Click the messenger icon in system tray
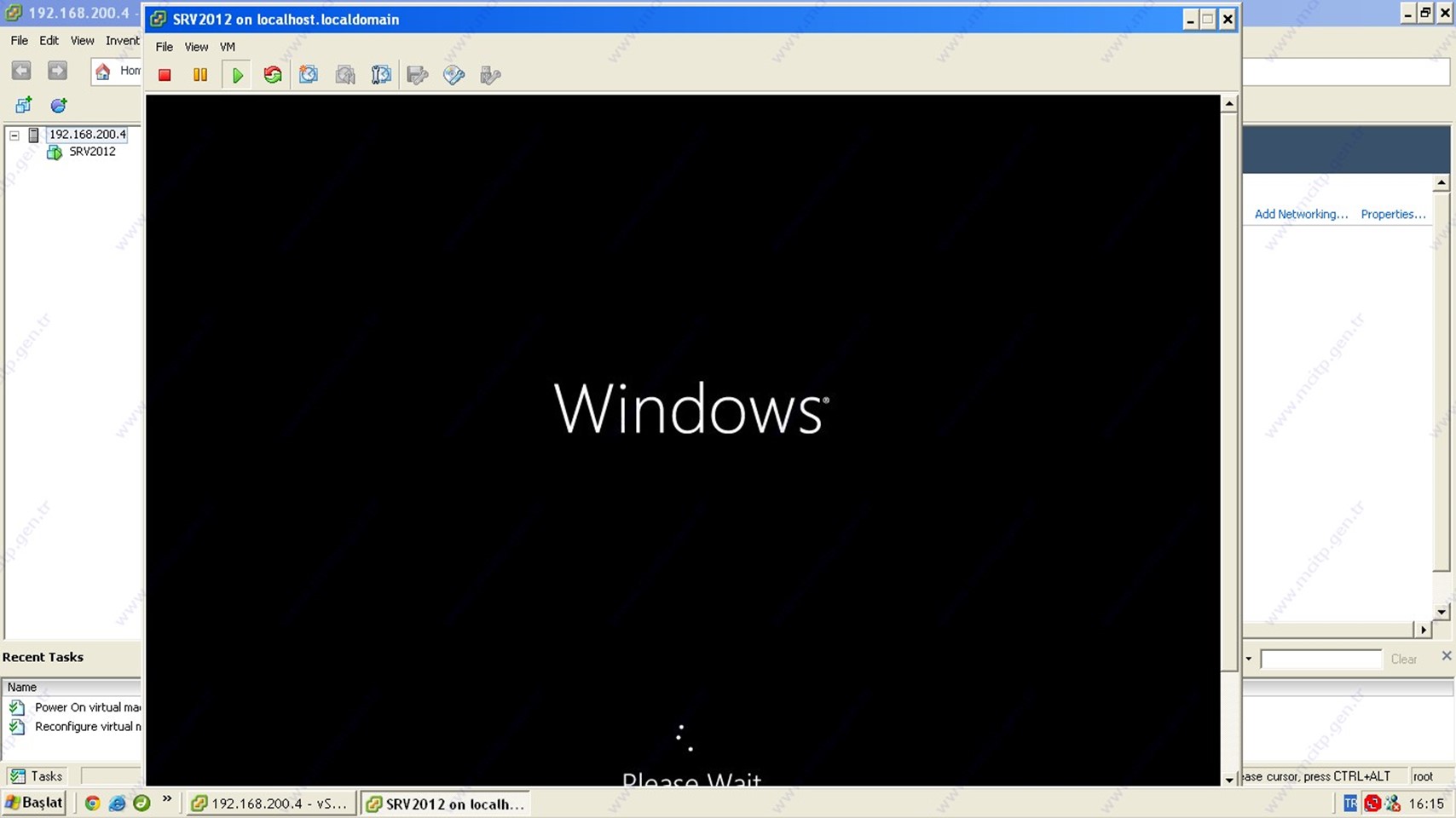 1393,803
